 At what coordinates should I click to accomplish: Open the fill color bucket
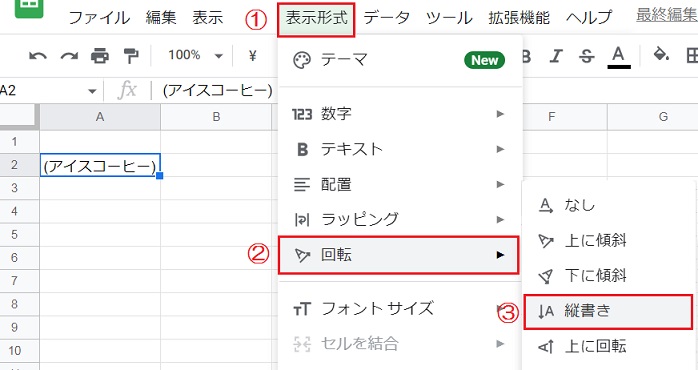[x=661, y=55]
